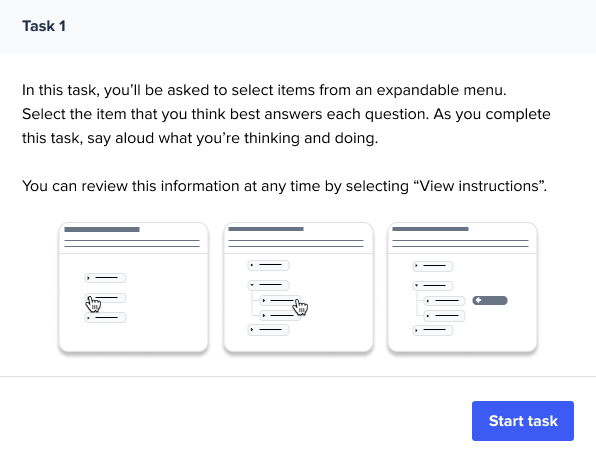Click the top collapsed item in middle illustration
The image size is (596, 462).
point(268,265)
